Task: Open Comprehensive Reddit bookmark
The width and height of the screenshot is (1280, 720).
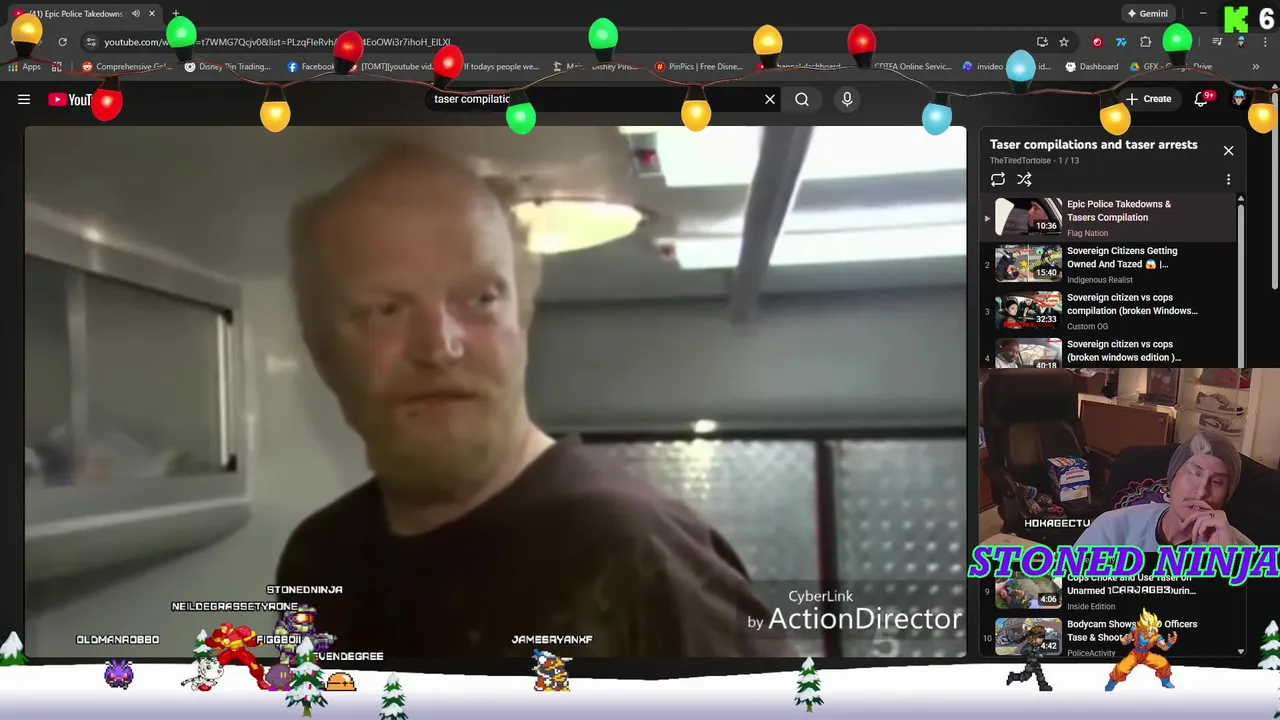Action: coord(127,67)
